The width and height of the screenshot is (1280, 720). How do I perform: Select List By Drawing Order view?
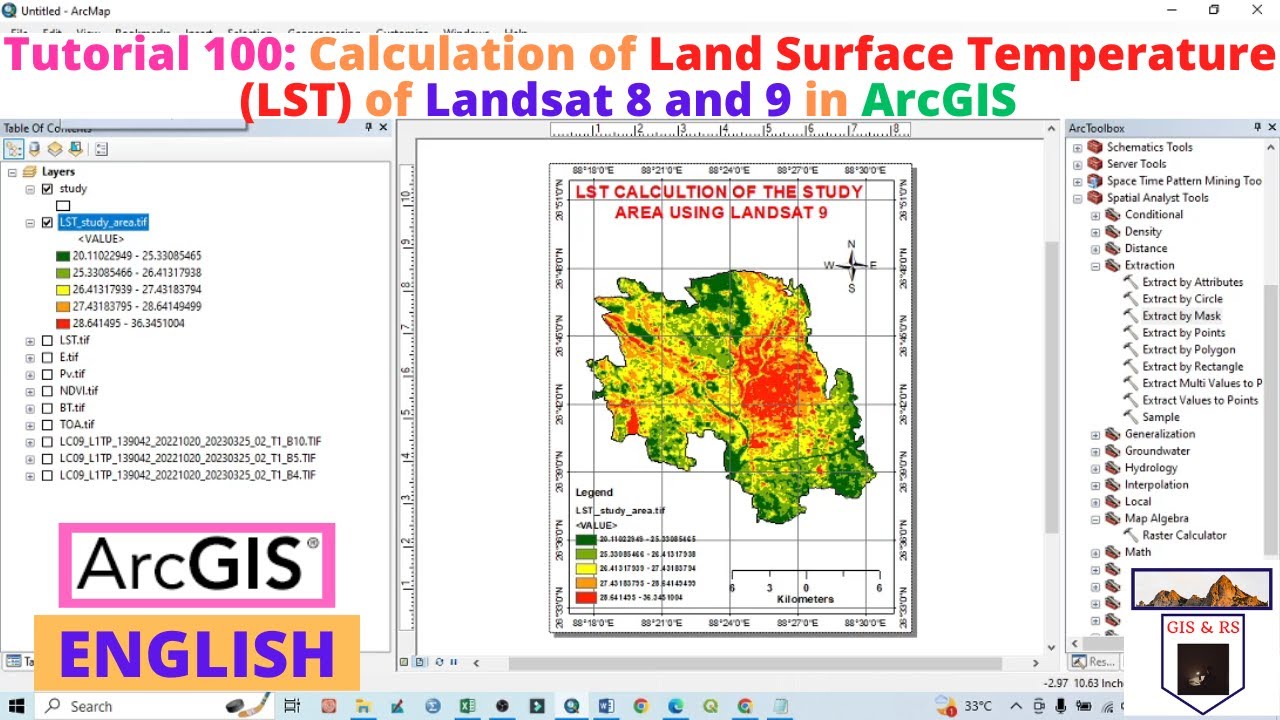(14, 149)
